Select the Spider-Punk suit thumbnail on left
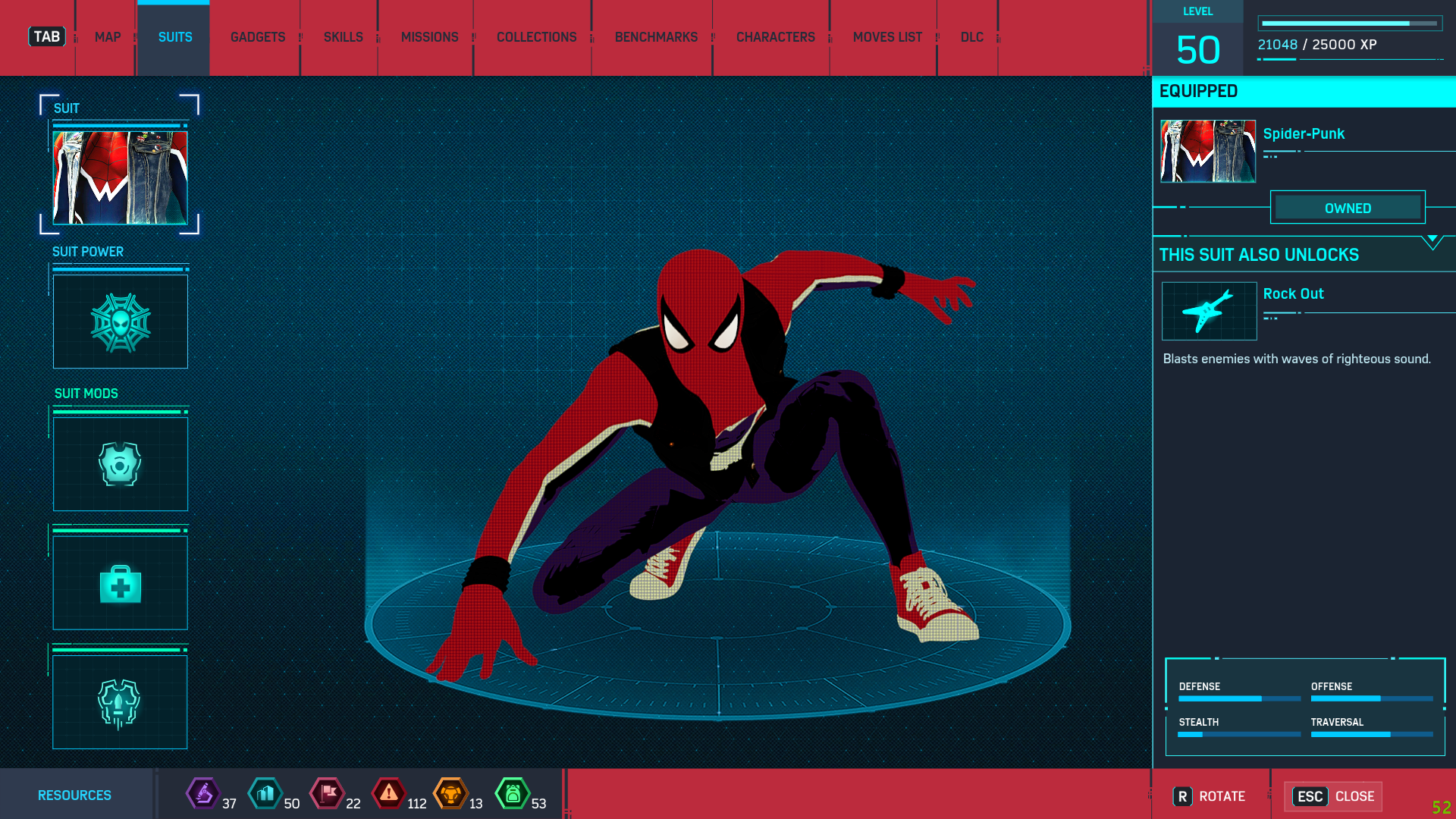This screenshot has width=1456, height=819. 120,178
